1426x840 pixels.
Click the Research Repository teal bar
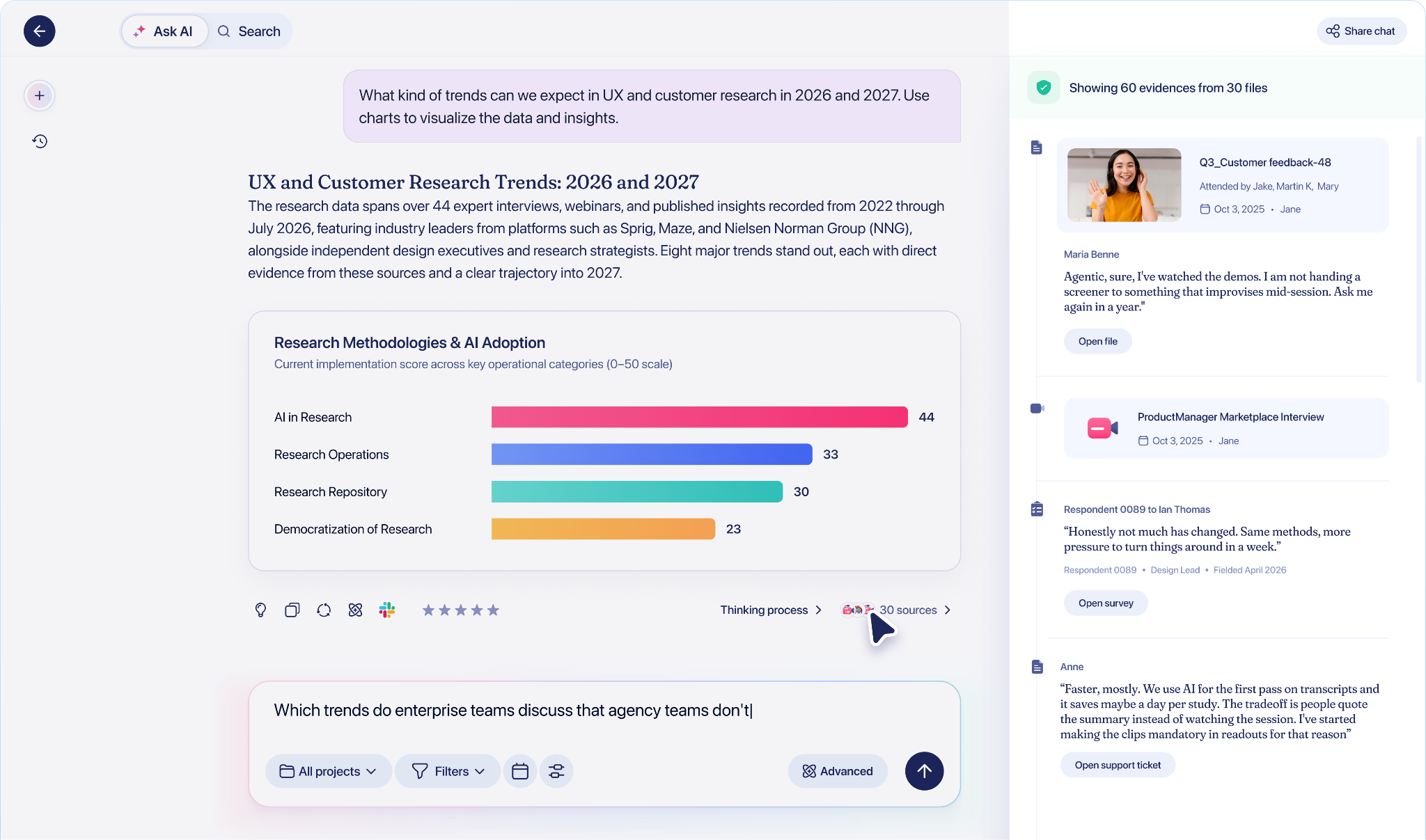[x=637, y=491]
